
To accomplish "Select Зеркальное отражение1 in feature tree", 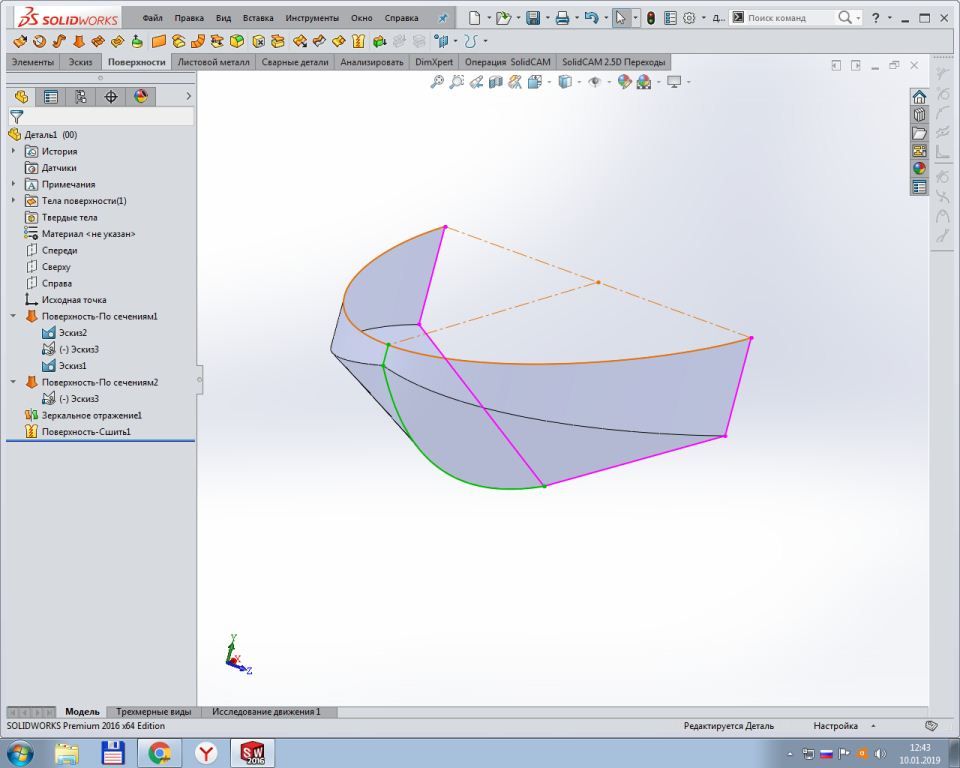I will [91, 415].
